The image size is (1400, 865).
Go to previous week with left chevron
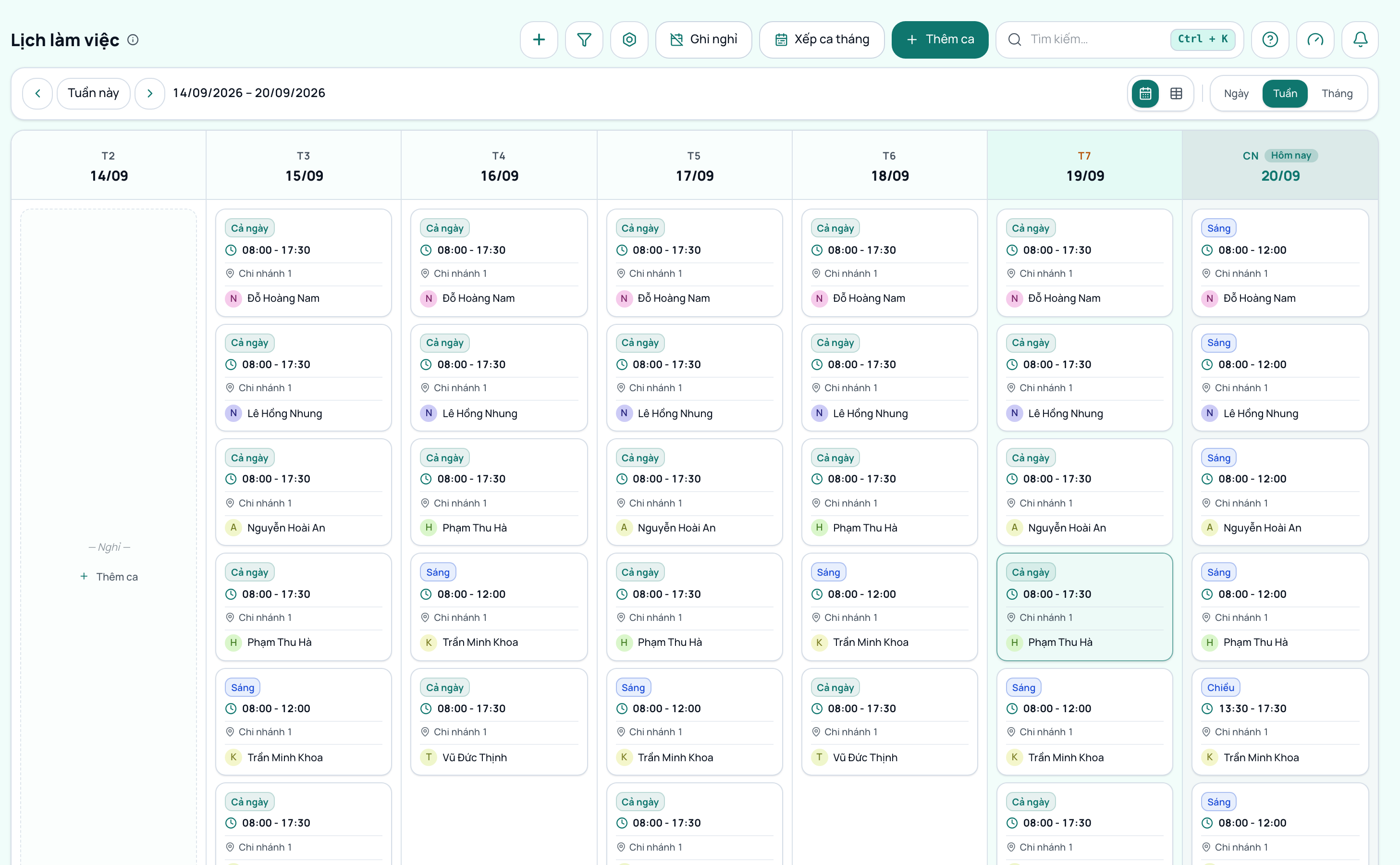point(38,93)
